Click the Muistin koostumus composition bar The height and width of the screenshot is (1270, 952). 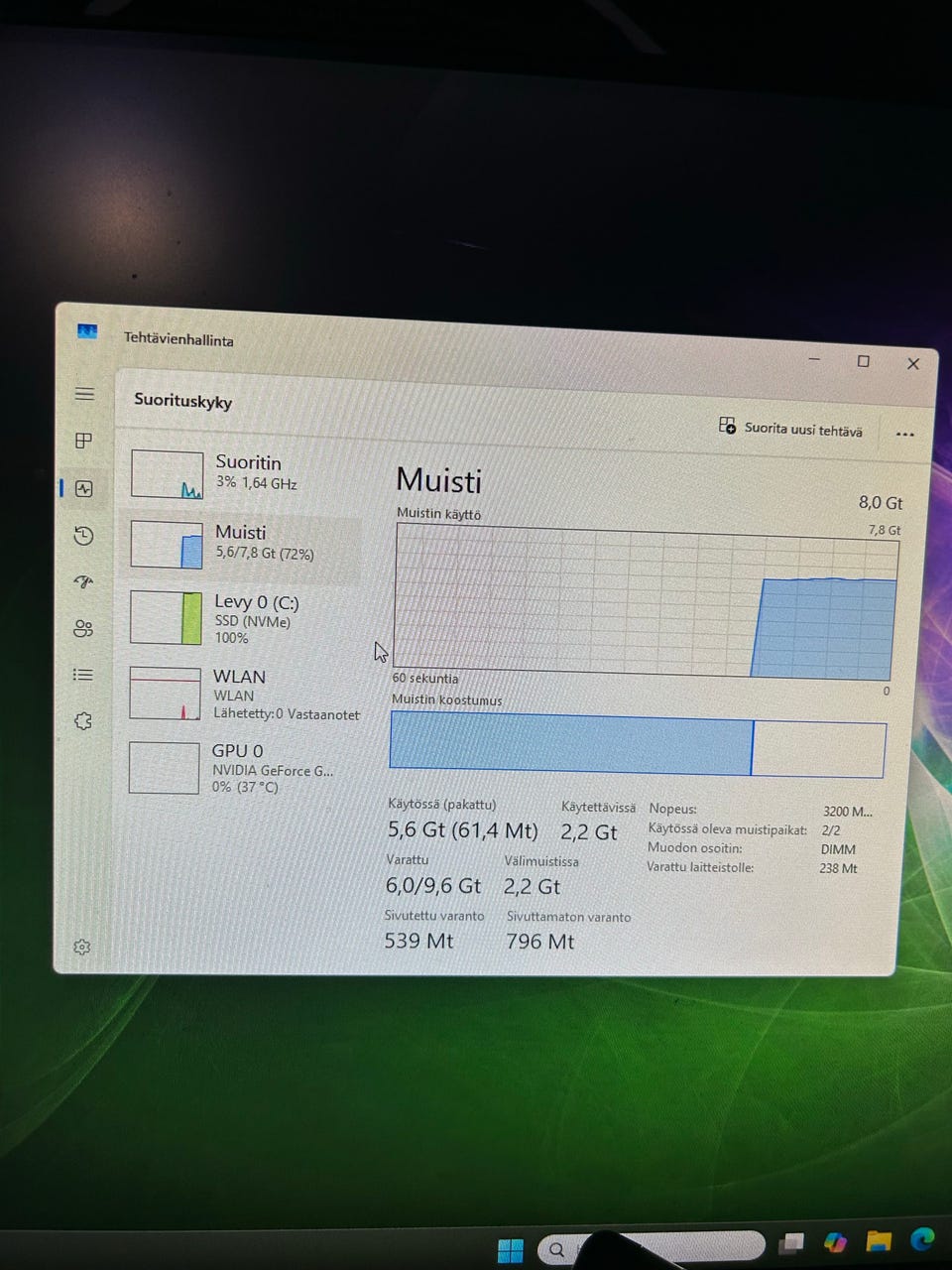point(637,744)
